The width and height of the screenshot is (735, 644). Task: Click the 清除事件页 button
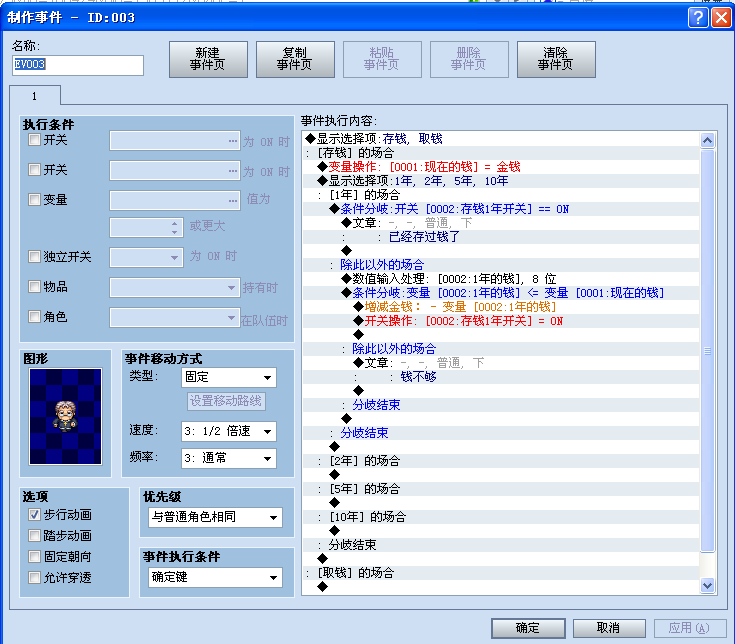556,59
